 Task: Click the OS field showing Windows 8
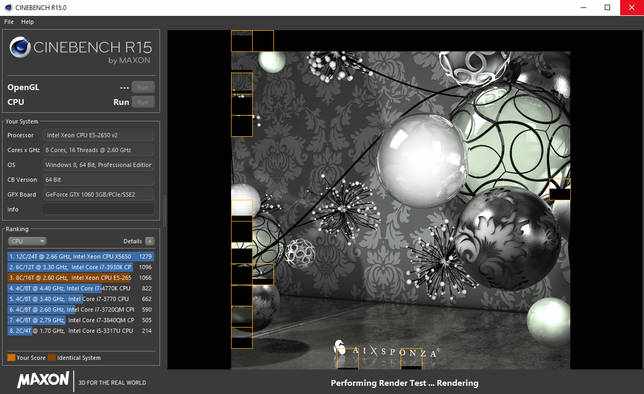(x=99, y=165)
